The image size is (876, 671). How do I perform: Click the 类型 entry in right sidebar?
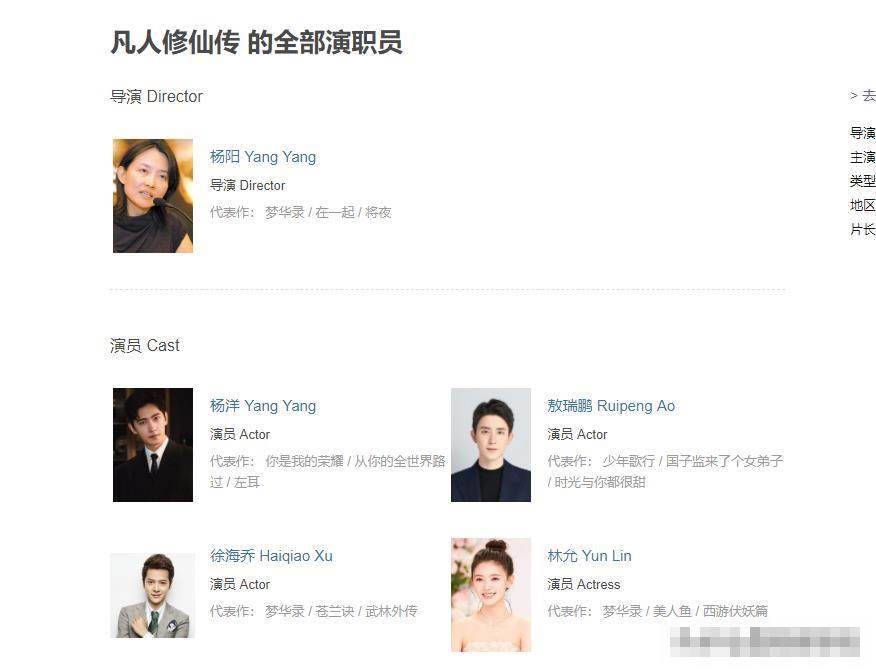863,181
